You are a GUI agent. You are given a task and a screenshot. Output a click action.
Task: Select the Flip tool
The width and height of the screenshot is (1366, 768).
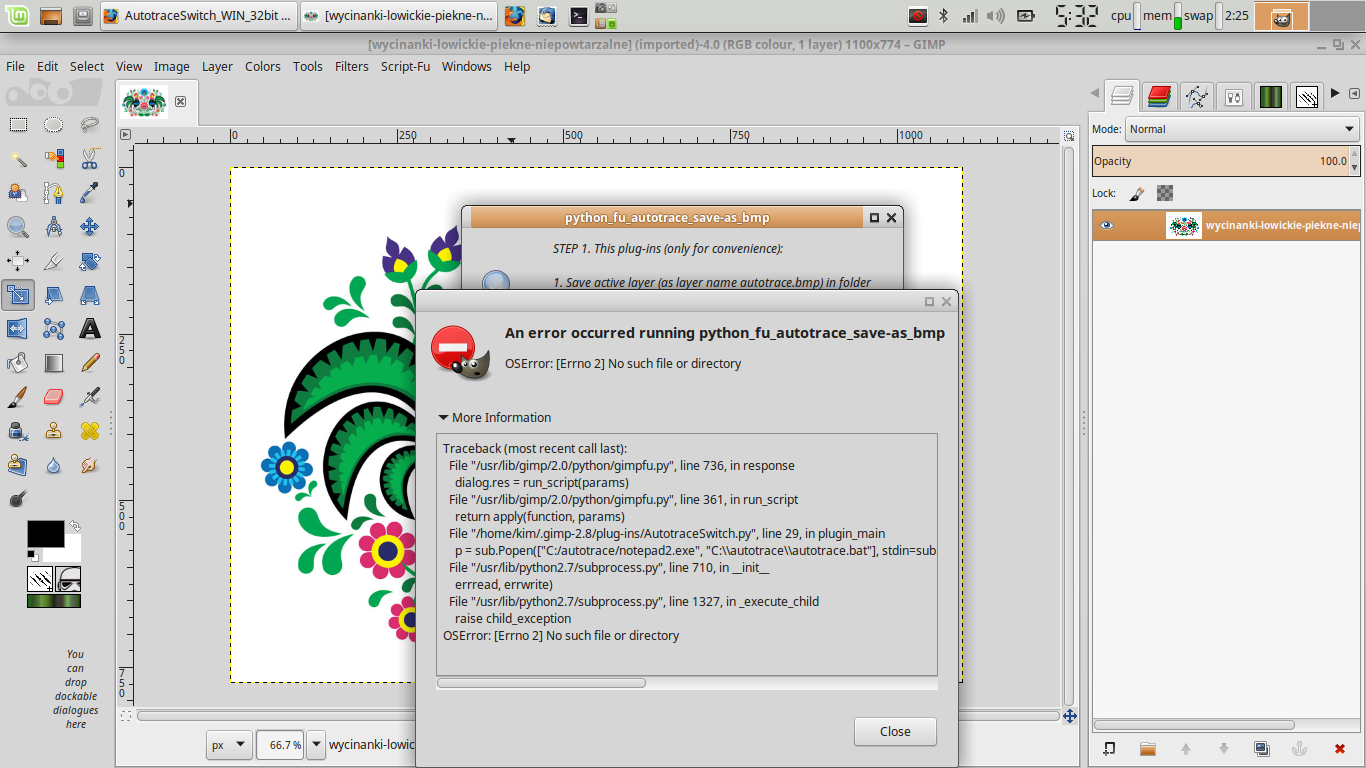click(x=18, y=329)
